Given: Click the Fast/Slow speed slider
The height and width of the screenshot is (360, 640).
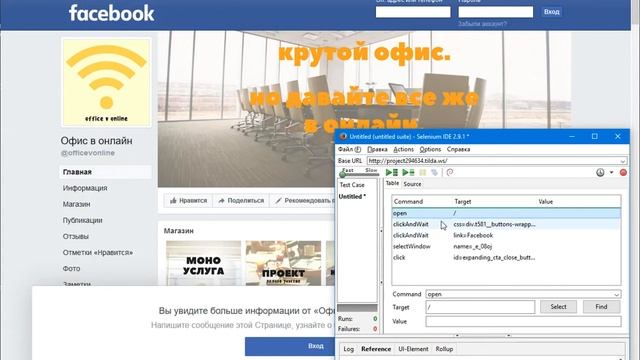Looking at the screenshot, I should click(359, 175).
